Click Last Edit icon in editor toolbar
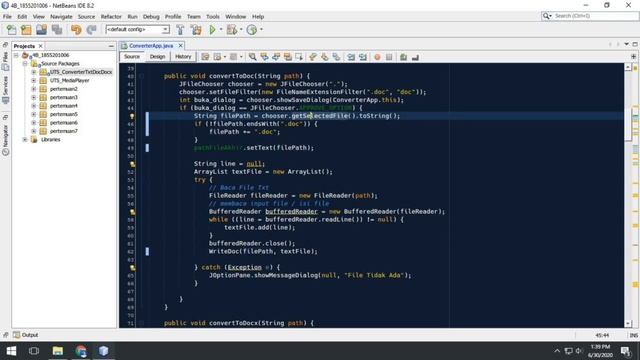Screen dimensions: 640x360 pos(205,57)
